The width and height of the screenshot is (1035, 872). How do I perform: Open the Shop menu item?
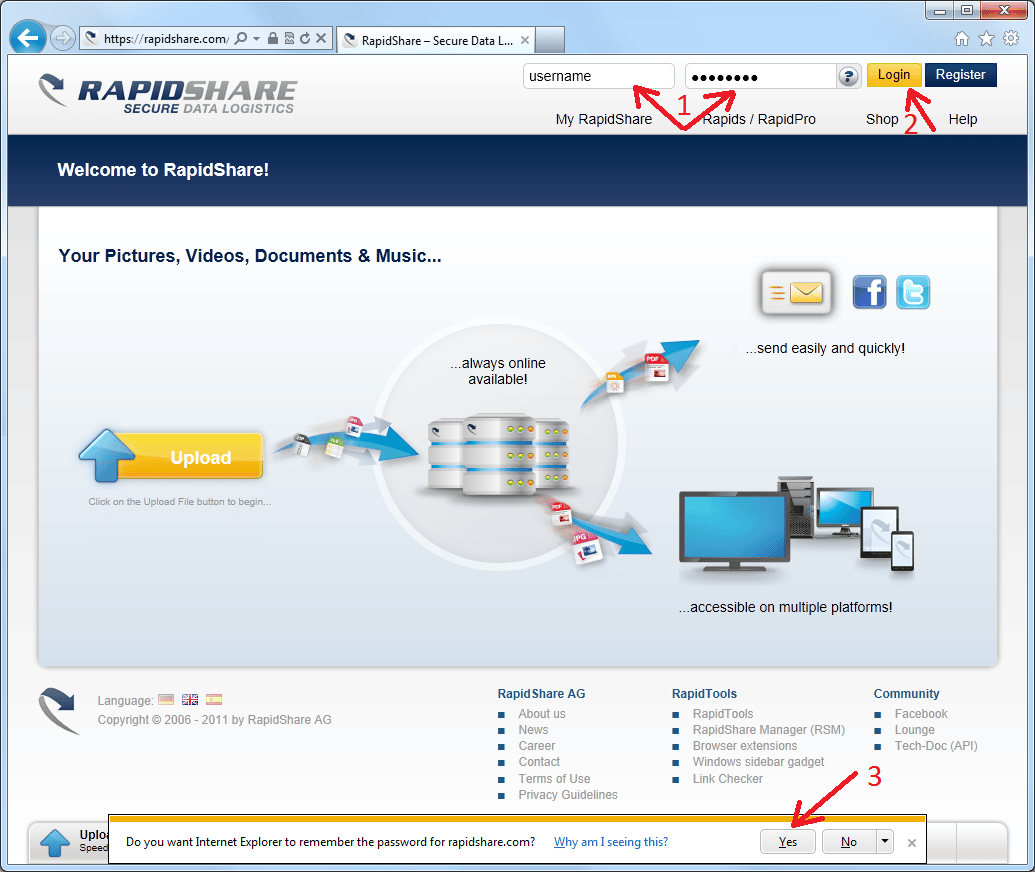point(882,119)
